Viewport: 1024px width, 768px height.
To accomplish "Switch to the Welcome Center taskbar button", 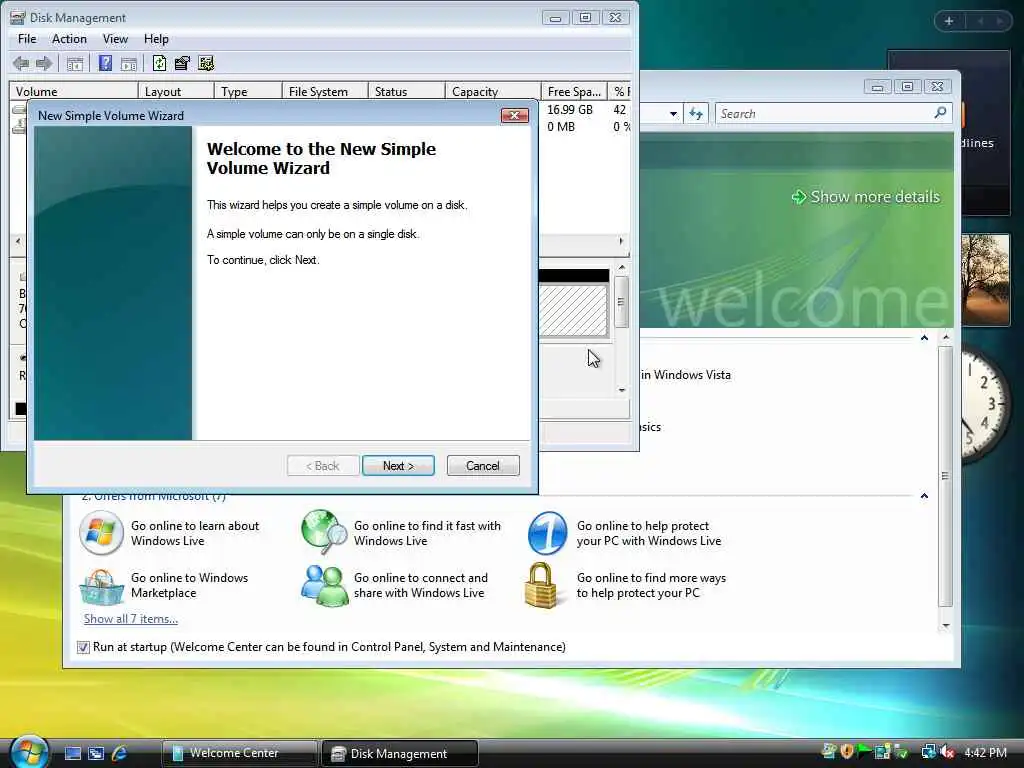I will tap(239, 753).
